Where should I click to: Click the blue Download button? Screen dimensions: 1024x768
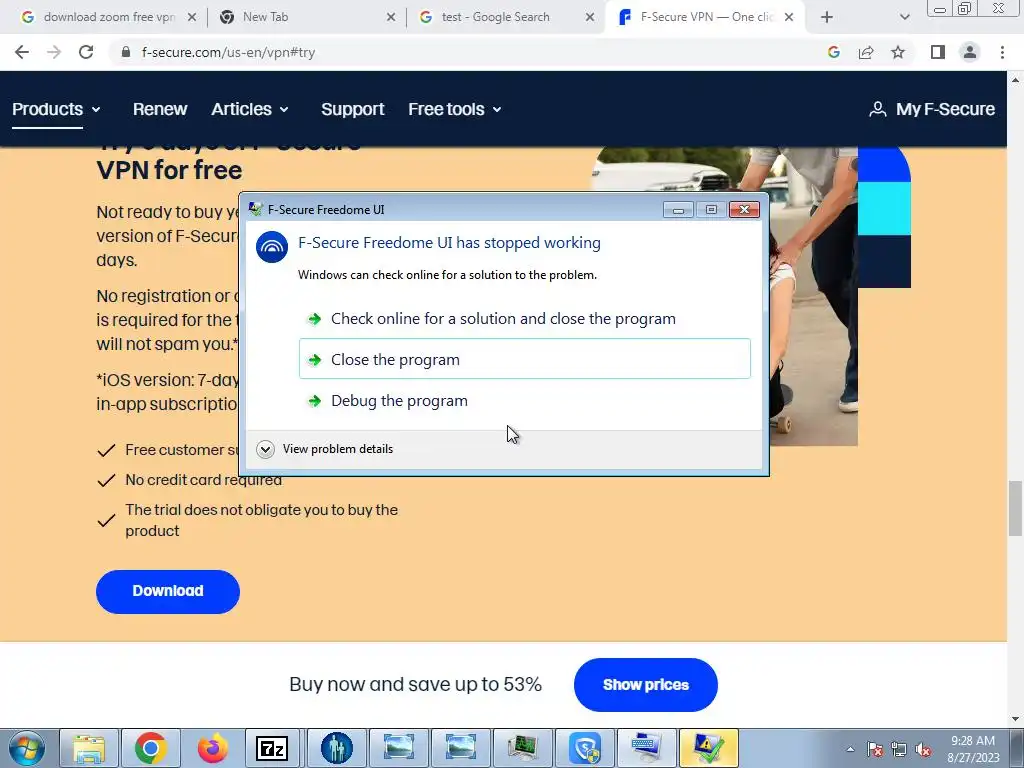click(x=168, y=591)
